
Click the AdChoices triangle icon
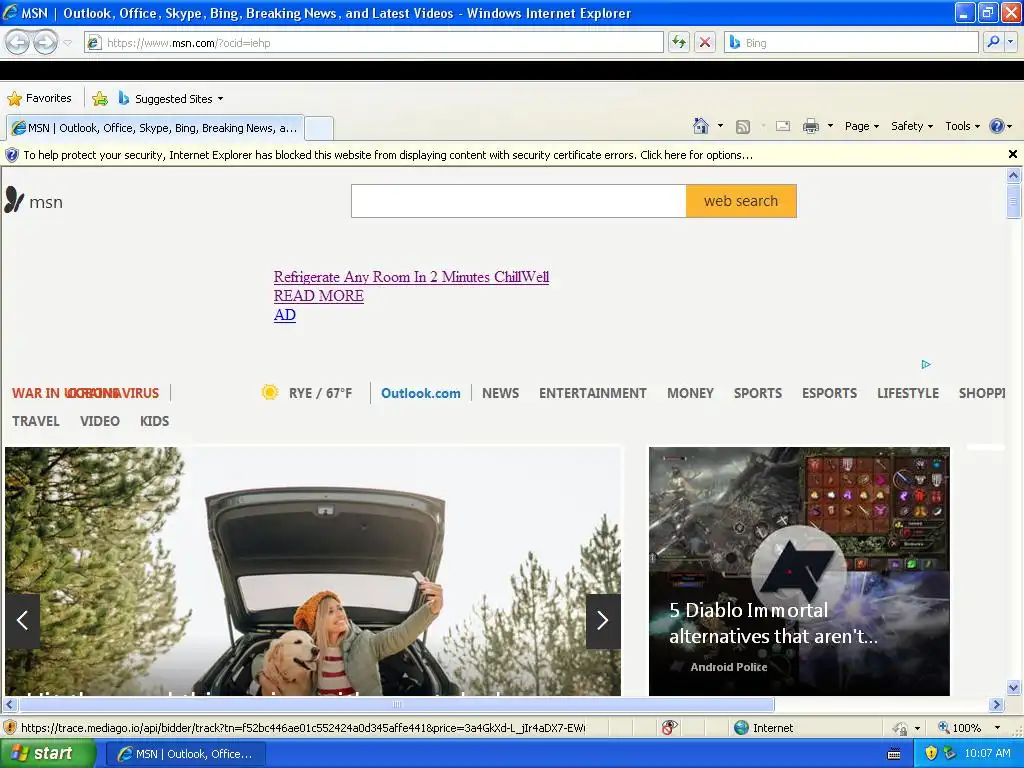click(926, 364)
